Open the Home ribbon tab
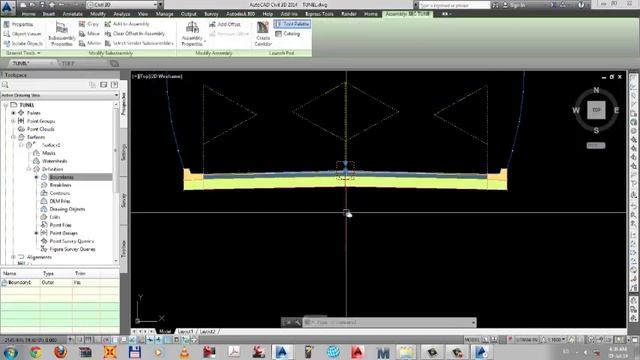This screenshot has width=640, height=360. [28, 14]
